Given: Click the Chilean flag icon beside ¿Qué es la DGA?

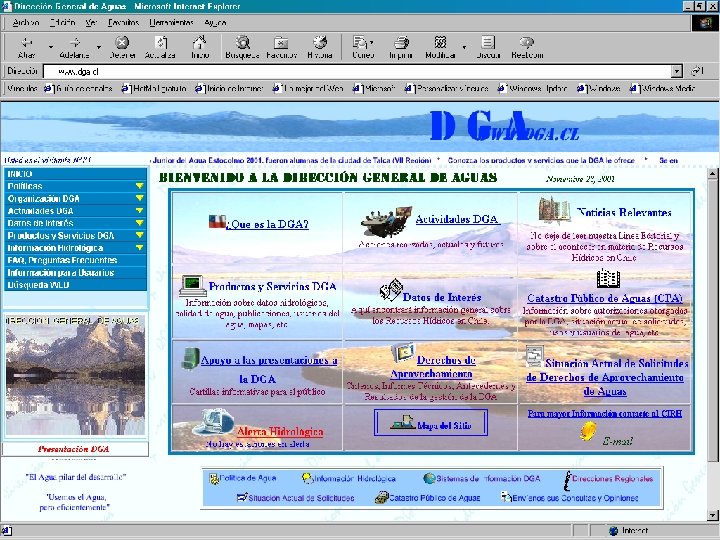Looking at the screenshot, I should (217, 222).
